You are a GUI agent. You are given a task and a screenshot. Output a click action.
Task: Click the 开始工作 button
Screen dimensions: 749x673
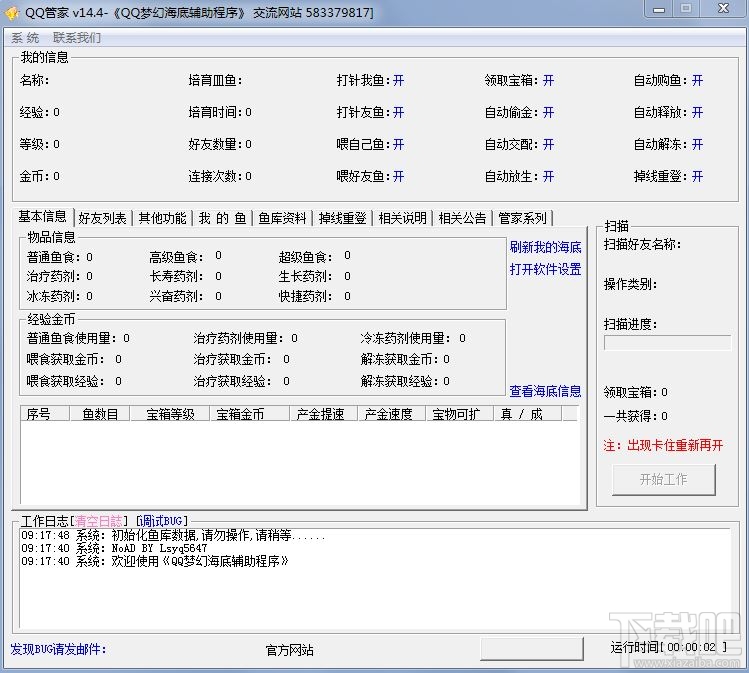(663, 479)
